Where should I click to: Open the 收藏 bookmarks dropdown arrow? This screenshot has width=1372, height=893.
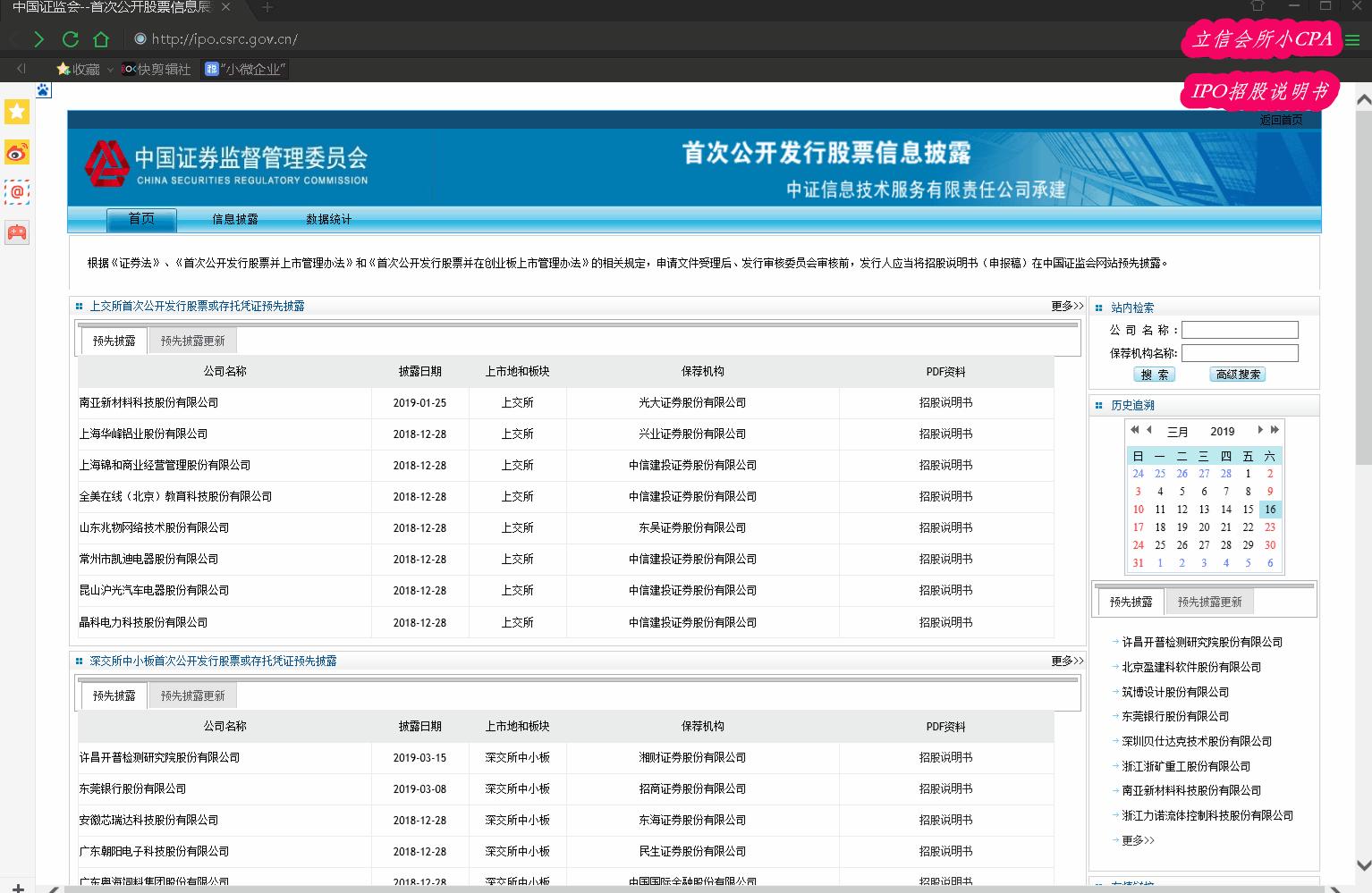tap(109, 69)
